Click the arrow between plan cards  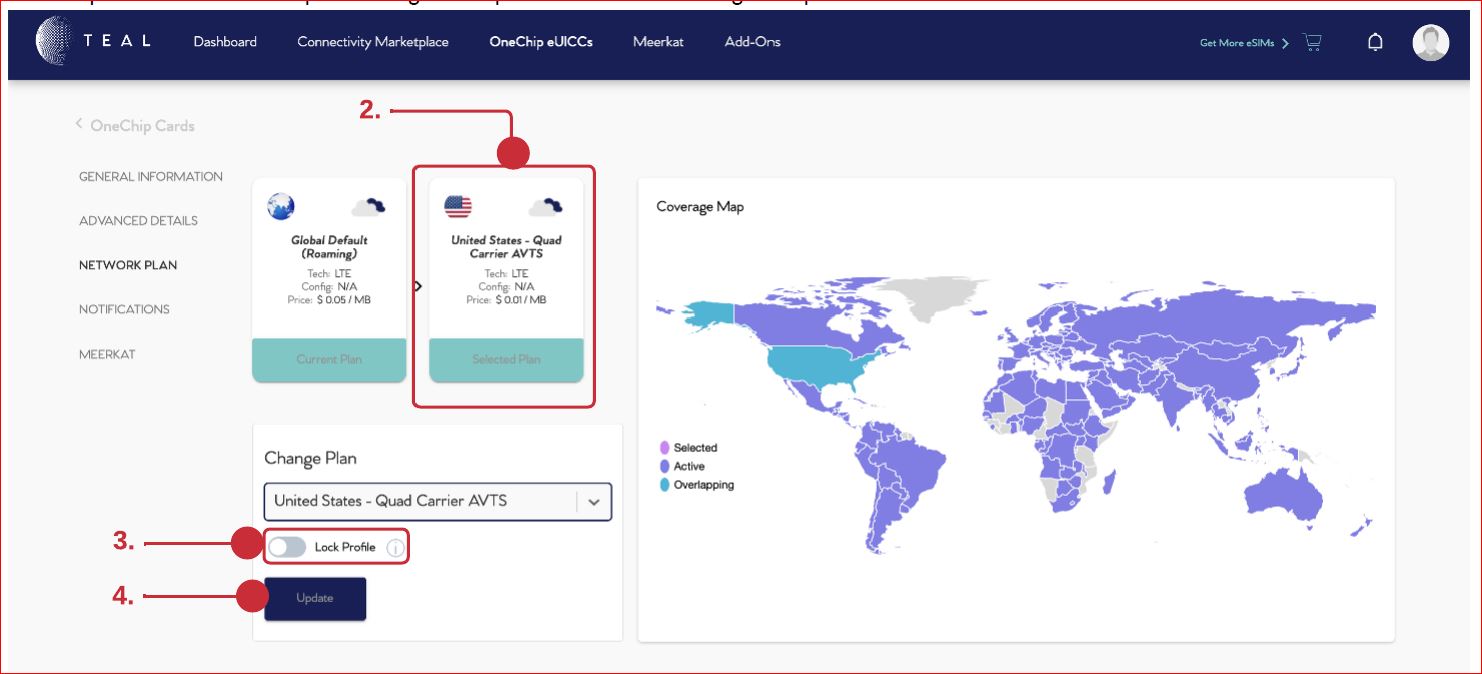tap(418, 286)
